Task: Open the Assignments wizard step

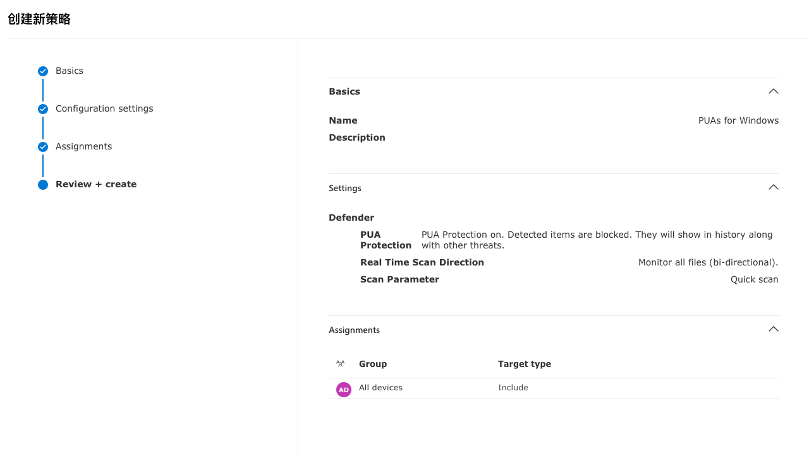Action: pos(84,146)
